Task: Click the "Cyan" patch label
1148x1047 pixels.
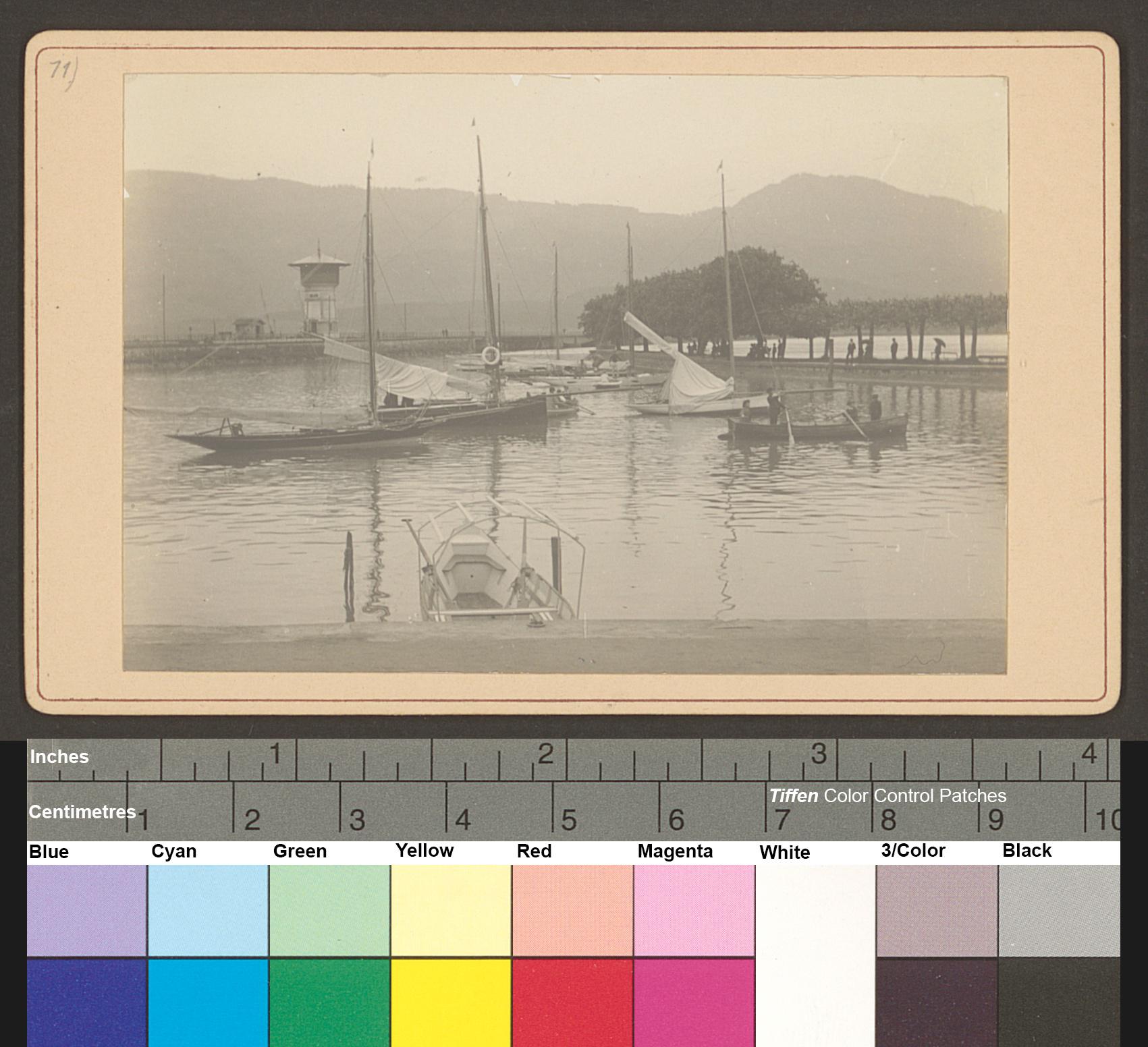Action: pyautogui.click(x=173, y=851)
